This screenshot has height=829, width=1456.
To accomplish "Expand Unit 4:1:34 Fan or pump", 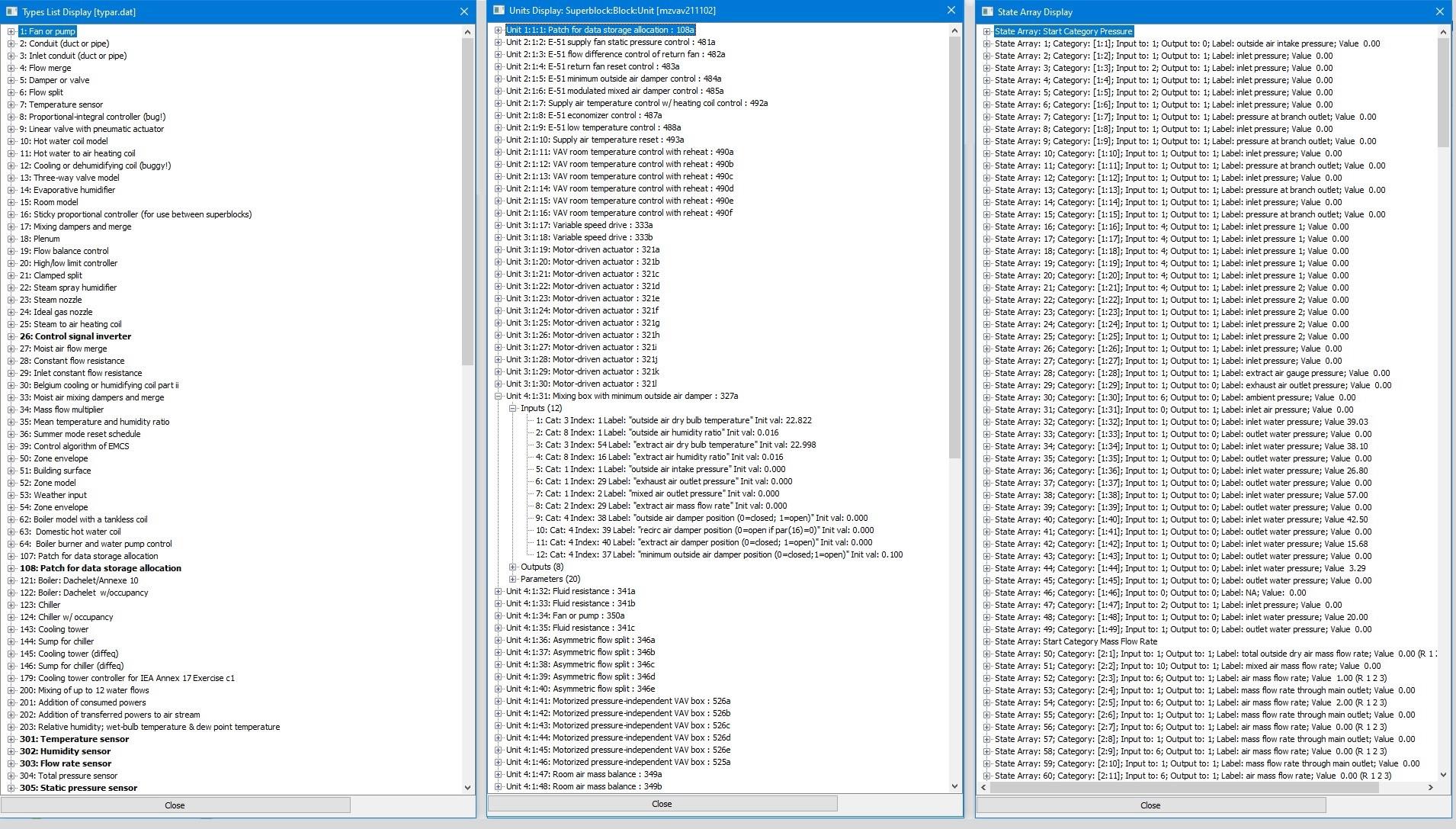I will (x=499, y=616).
